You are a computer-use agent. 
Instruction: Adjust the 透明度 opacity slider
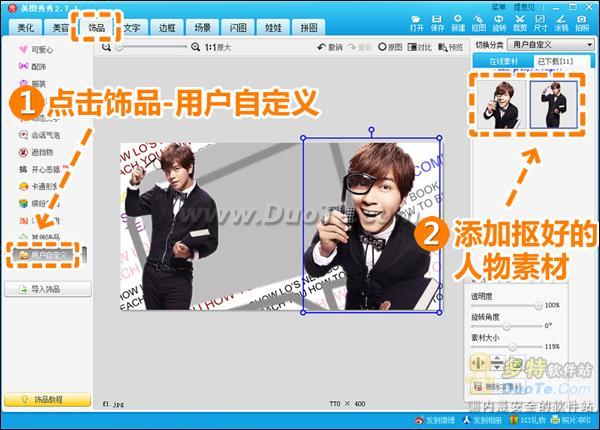click(x=507, y=305)
